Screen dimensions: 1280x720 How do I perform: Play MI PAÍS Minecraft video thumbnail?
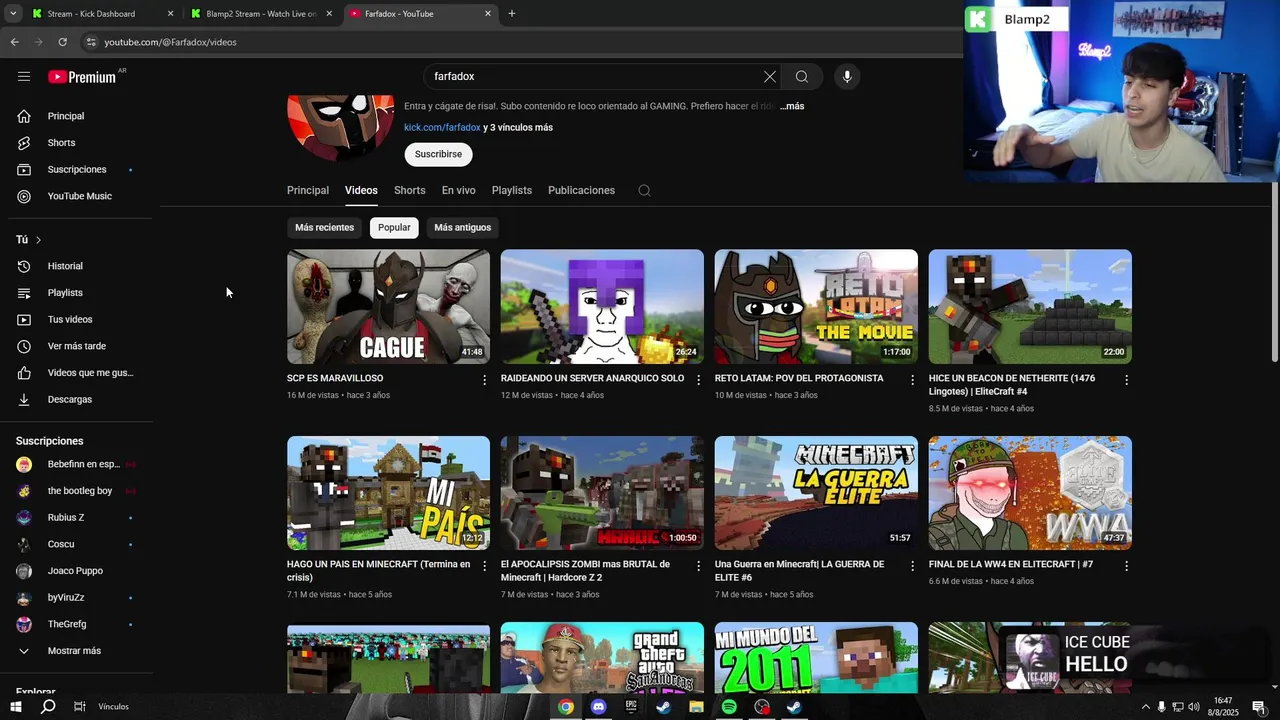(x=388, y=493)
